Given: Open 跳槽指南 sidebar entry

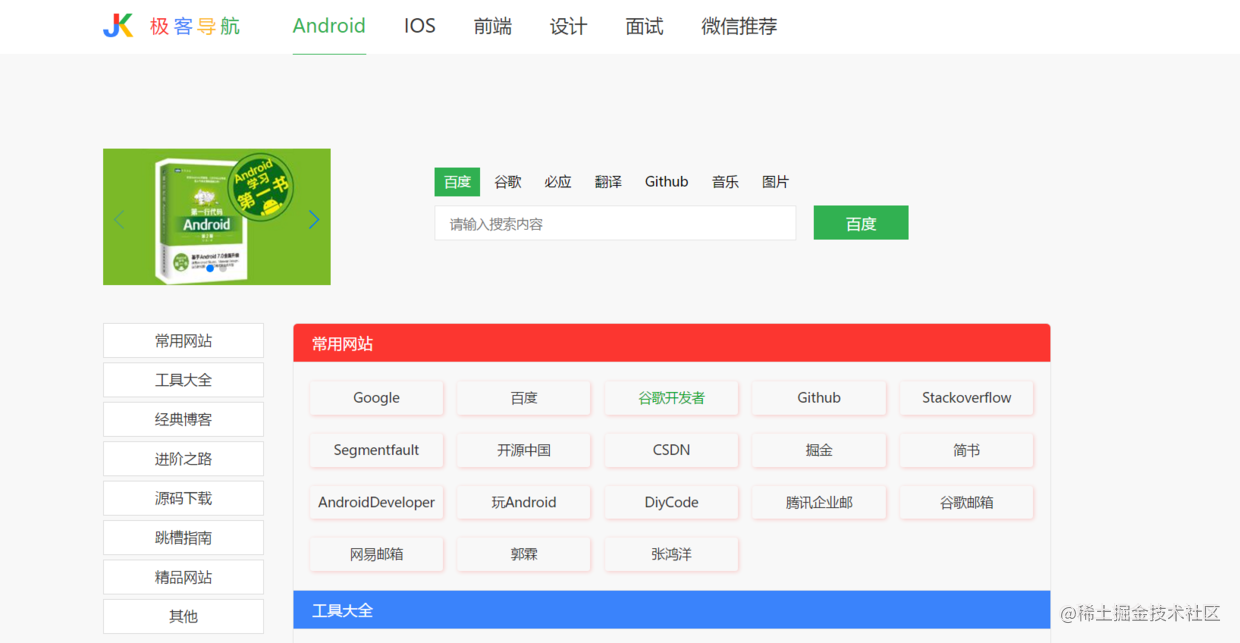Looking at the screenshot, I should click(183, 538).
